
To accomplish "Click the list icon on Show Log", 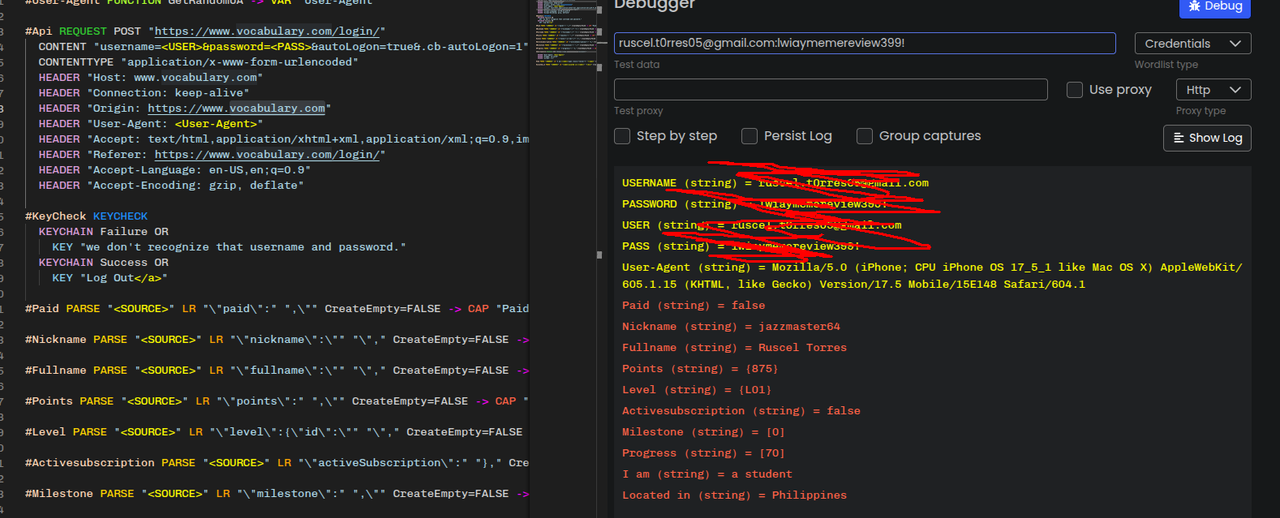I will (x=1179, y=138).
